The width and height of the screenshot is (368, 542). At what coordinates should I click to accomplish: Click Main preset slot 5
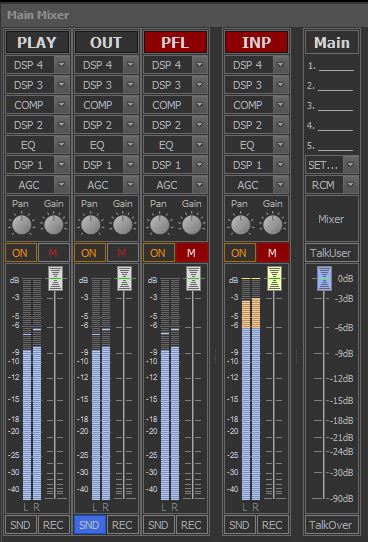331,146
